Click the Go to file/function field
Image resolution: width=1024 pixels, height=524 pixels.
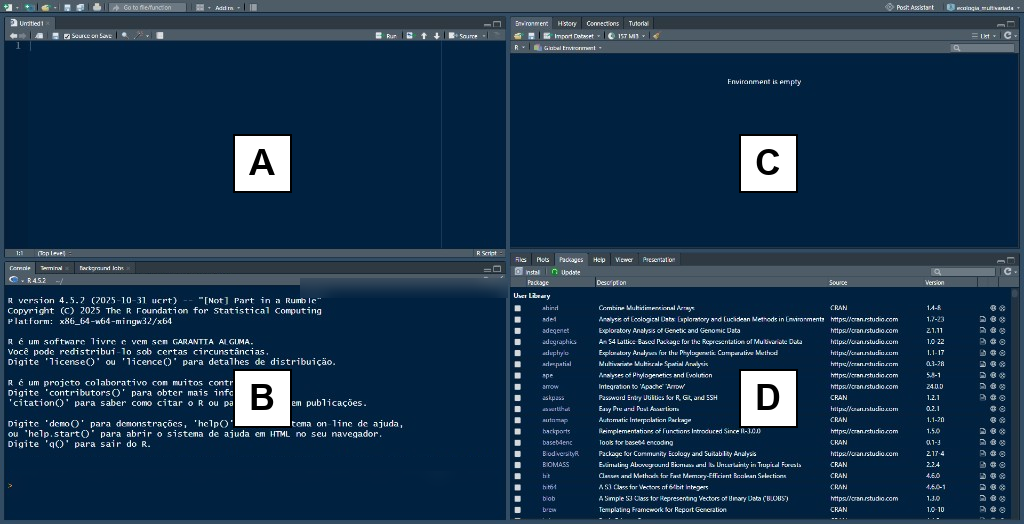point(147,7)
